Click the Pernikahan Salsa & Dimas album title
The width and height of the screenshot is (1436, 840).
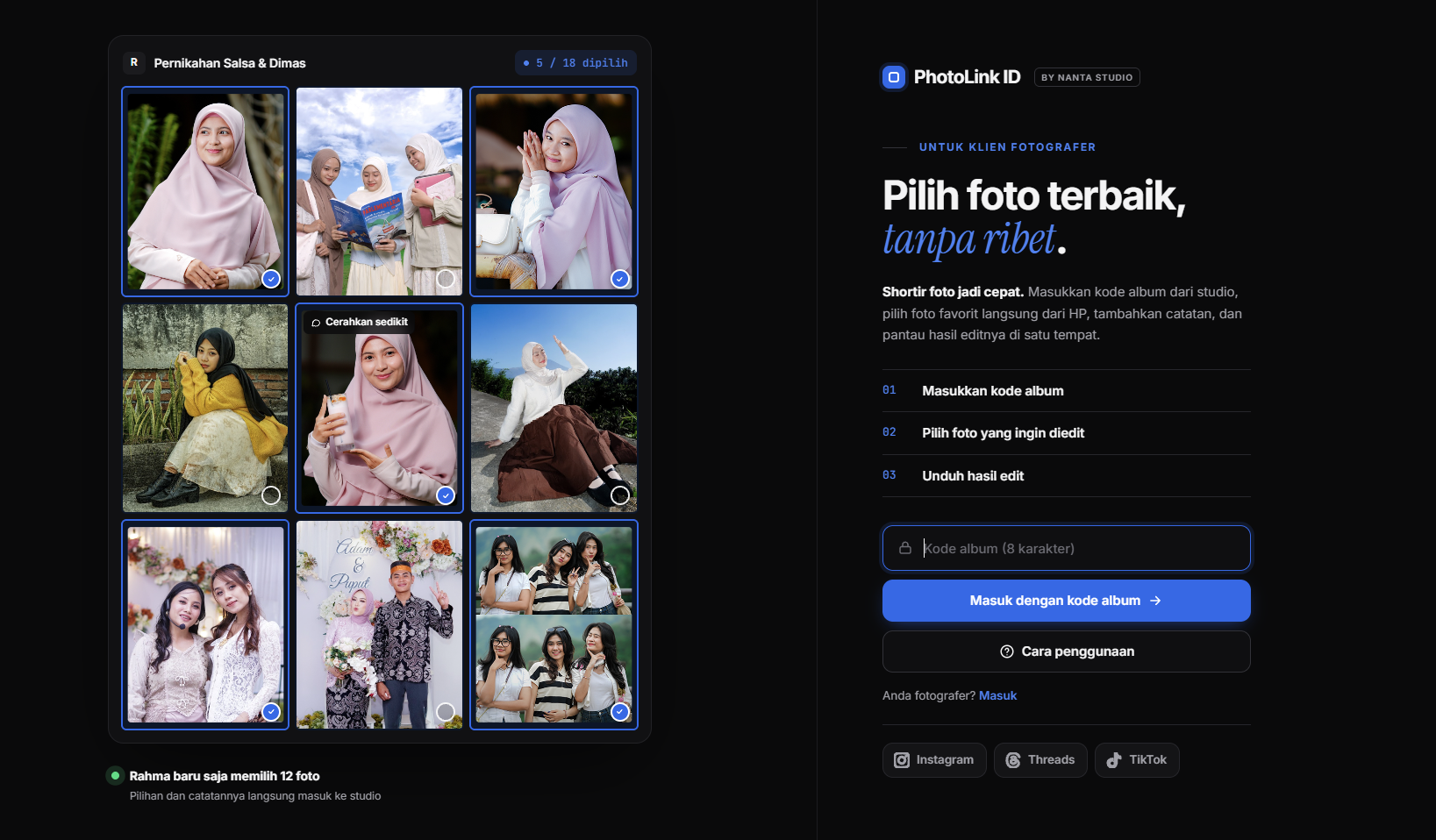230,63
